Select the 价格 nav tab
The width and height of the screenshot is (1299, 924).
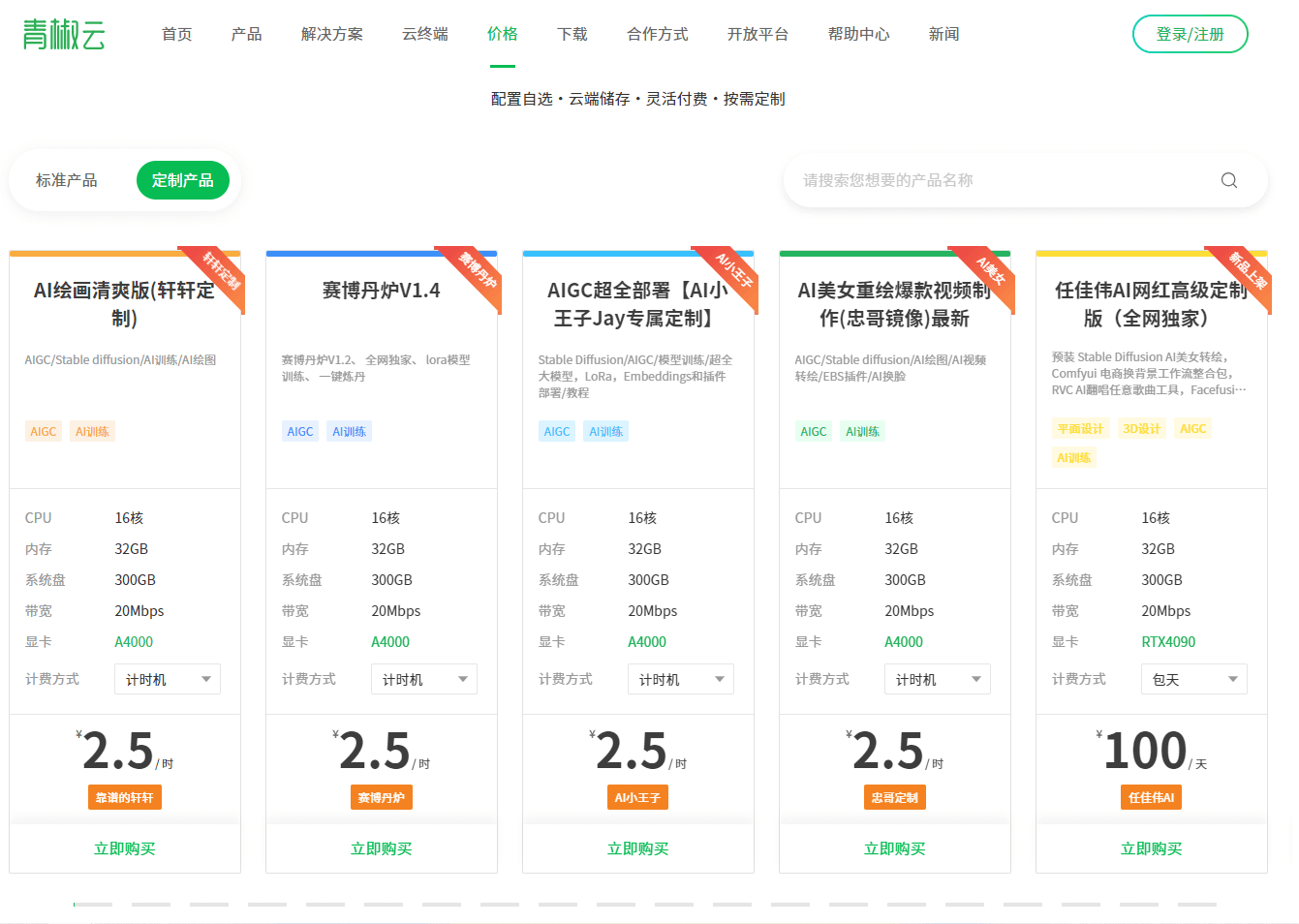pos(503,34)
